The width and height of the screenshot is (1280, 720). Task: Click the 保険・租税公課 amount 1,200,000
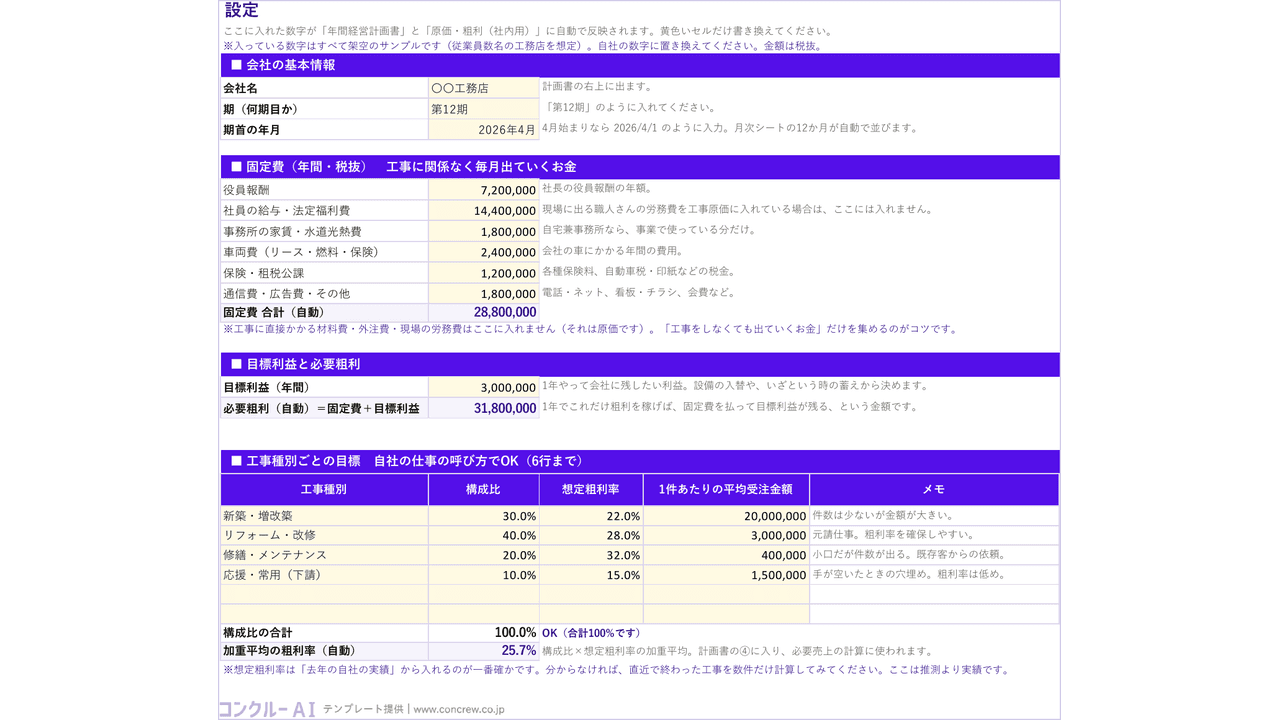[x=484, y=273]
